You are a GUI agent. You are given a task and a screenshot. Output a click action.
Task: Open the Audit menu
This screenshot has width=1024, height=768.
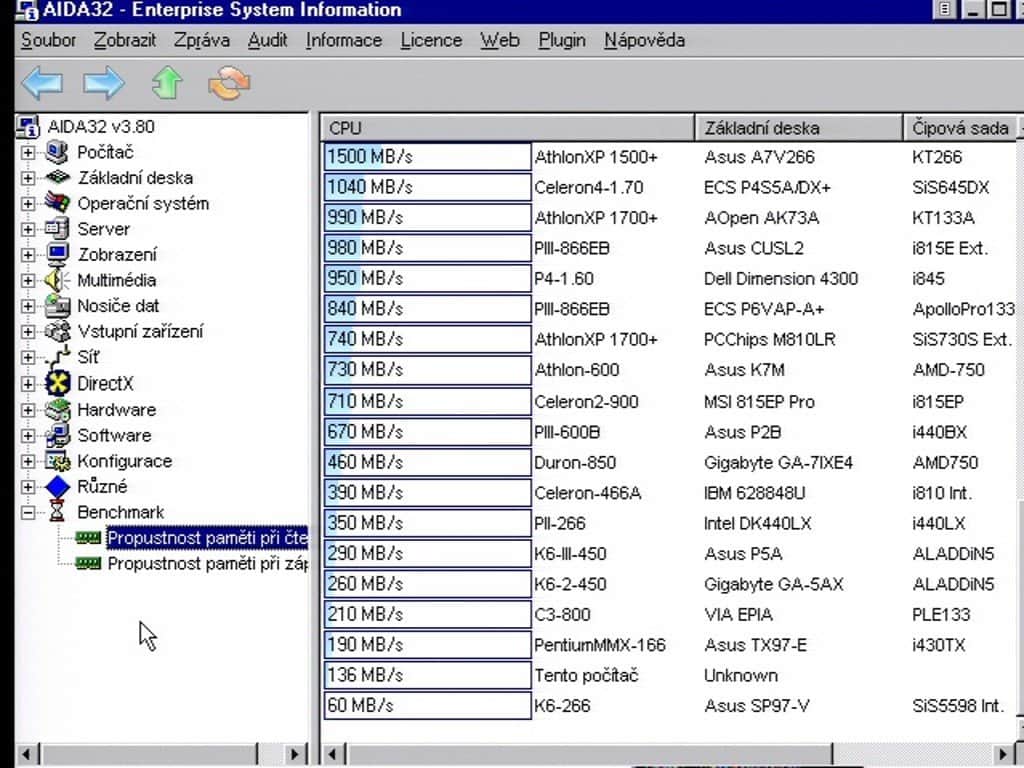(268, 40)
